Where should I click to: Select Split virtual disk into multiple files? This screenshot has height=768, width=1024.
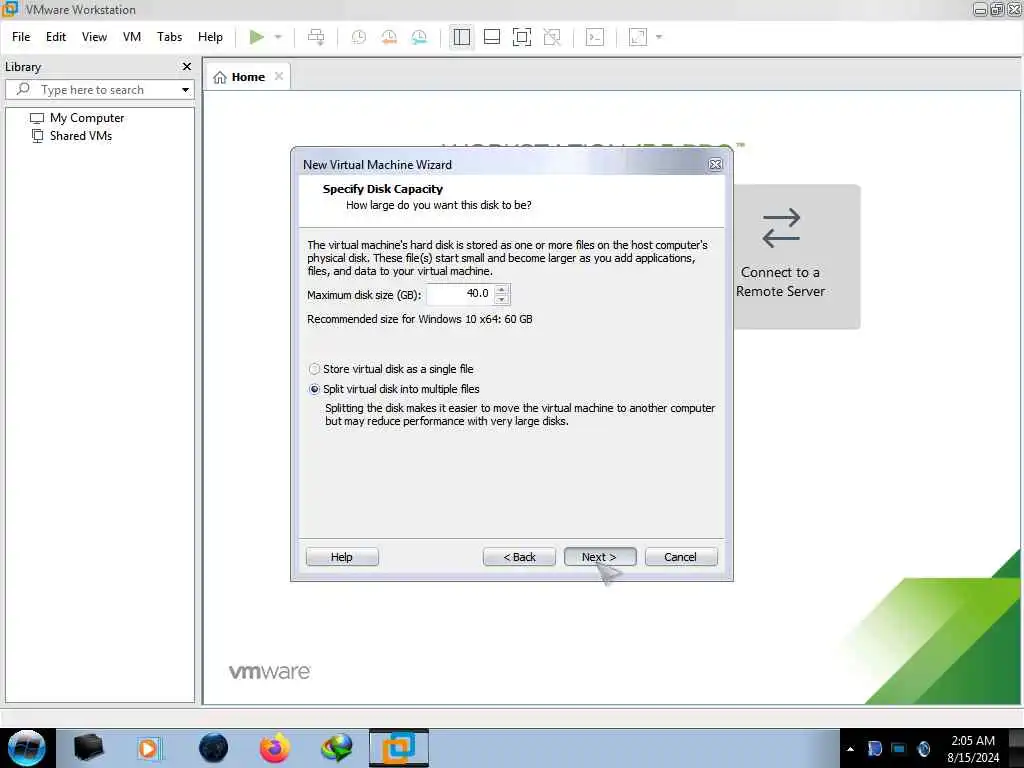click(x=394, y=389)
